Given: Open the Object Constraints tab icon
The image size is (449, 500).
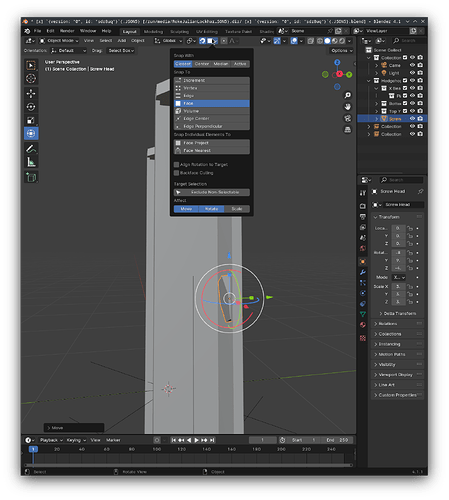Looking at the screenshot, I should pyautogui.click(x=363, y=304).
